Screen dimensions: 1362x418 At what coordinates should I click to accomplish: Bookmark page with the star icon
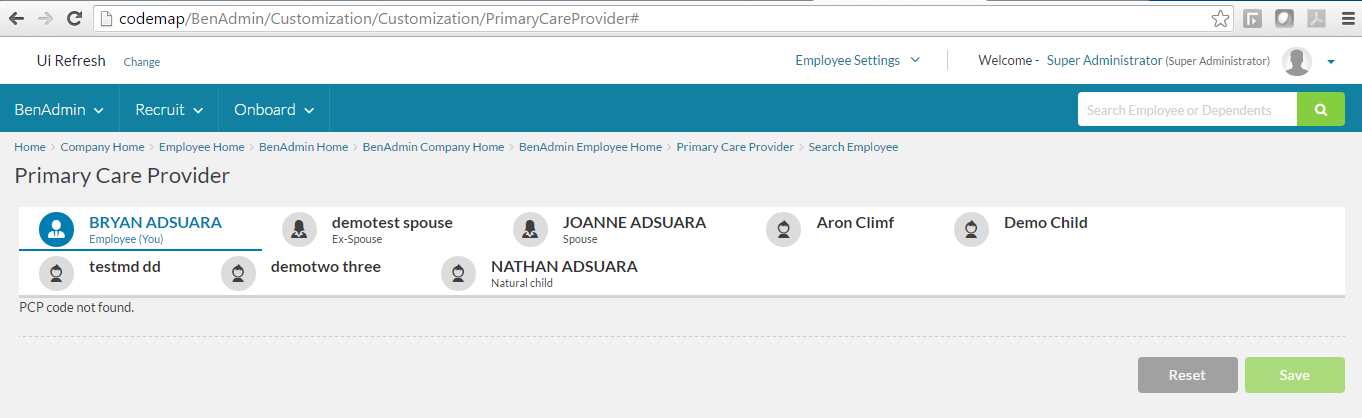coord(1220,19)
